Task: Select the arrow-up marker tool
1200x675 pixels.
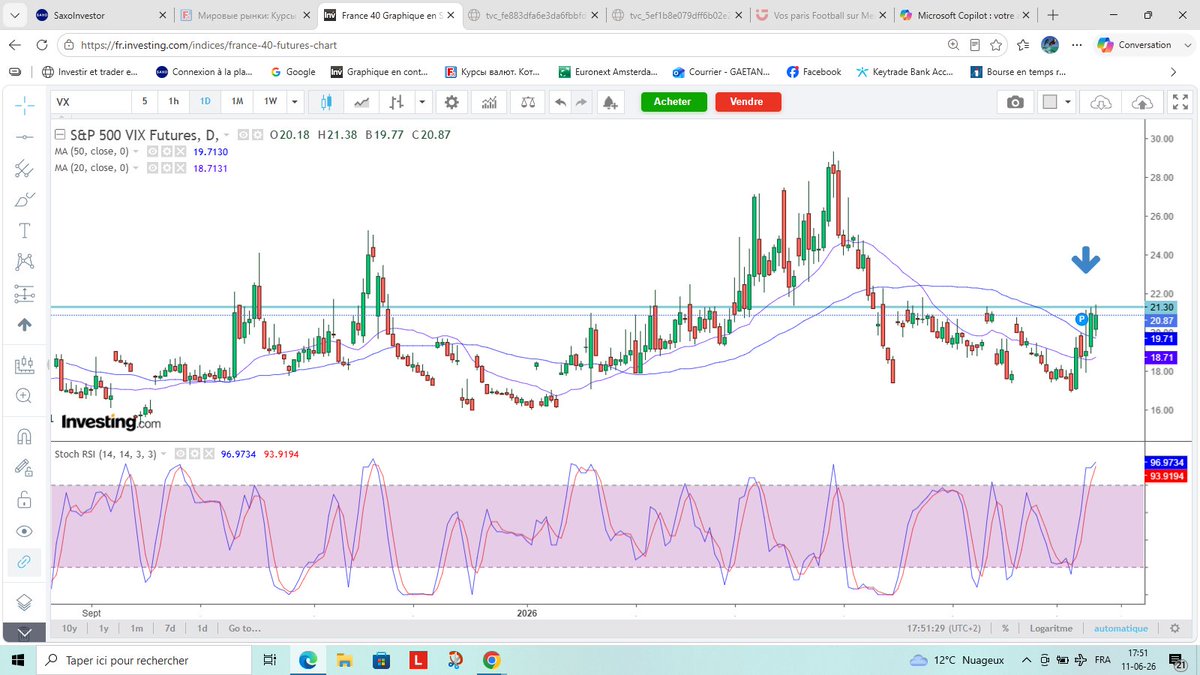Action: coord(25,325)
